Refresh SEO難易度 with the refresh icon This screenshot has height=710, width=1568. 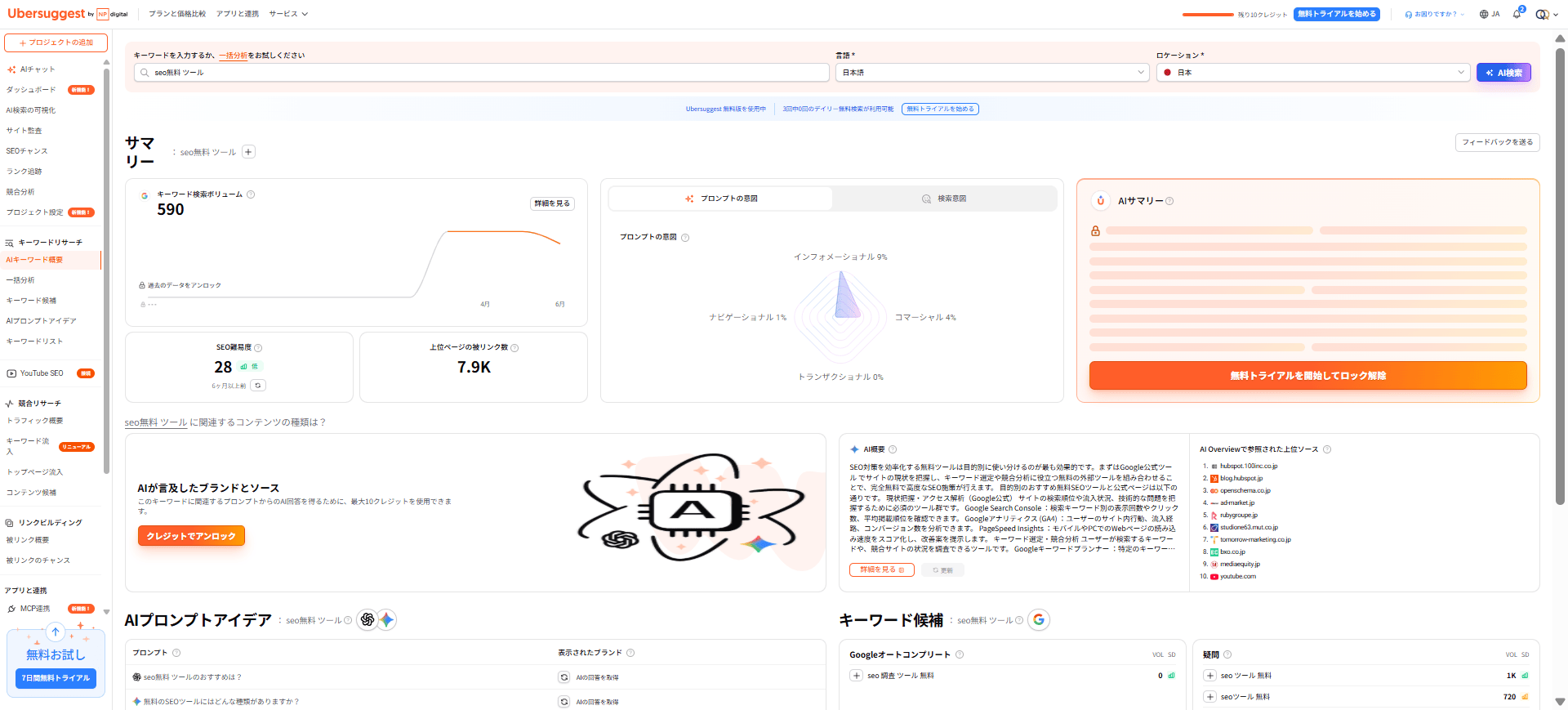[x=258, y=386]
